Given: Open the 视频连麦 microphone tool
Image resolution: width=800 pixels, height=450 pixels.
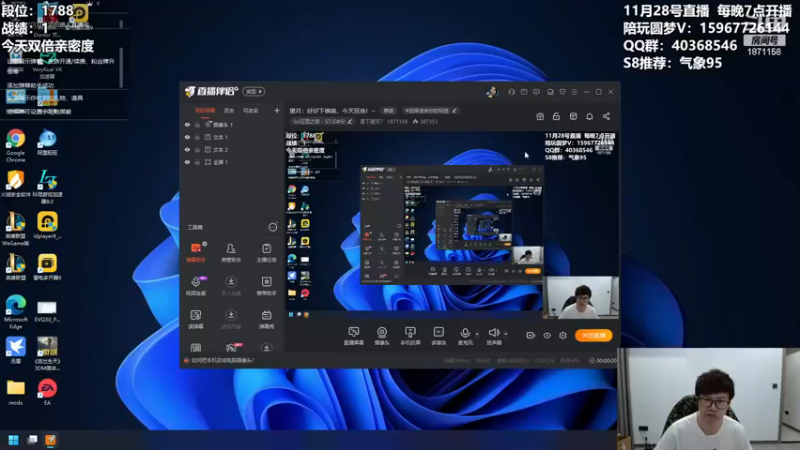Looking at the screenshot, I should 196,286.
